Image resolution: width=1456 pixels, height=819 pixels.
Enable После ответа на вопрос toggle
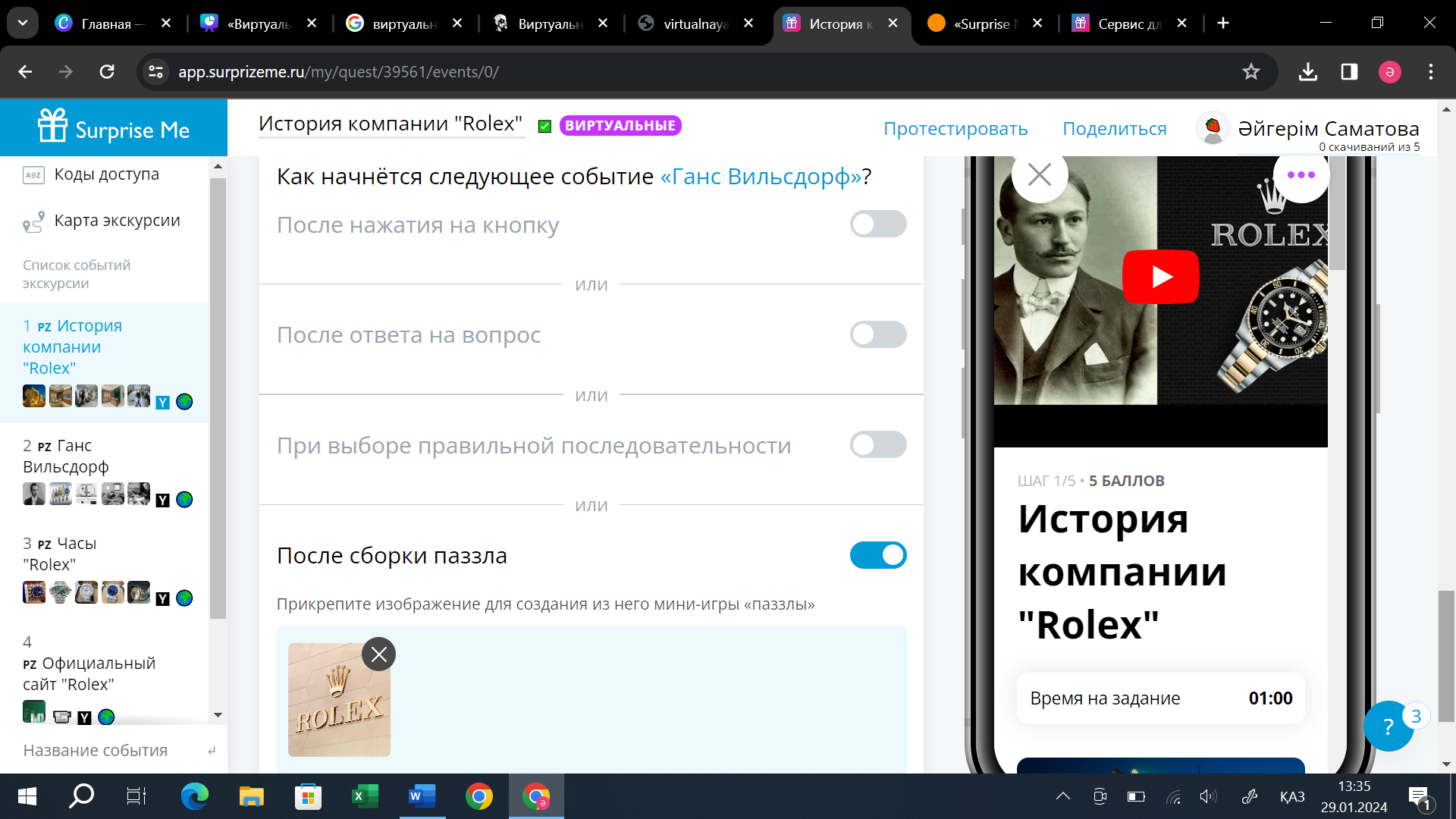coord(877,334)
